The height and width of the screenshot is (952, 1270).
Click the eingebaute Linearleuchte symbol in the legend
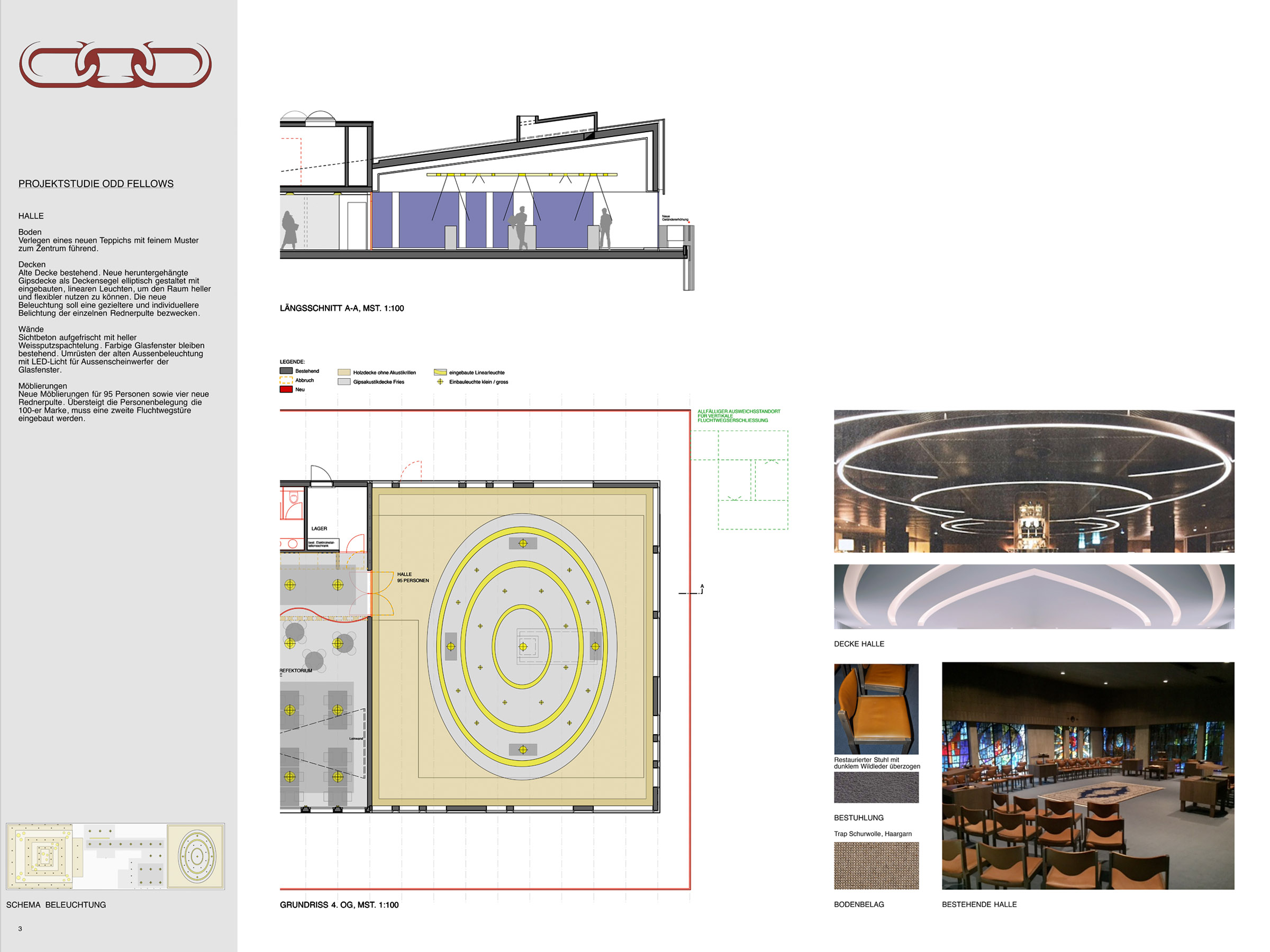pos(440,372)
